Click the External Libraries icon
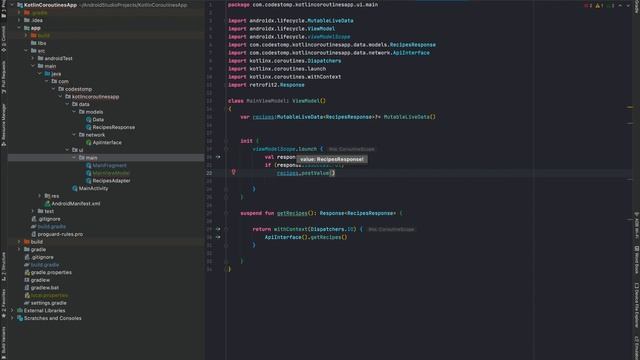This screenshot has height=360, width=640. tap(20, 310)
